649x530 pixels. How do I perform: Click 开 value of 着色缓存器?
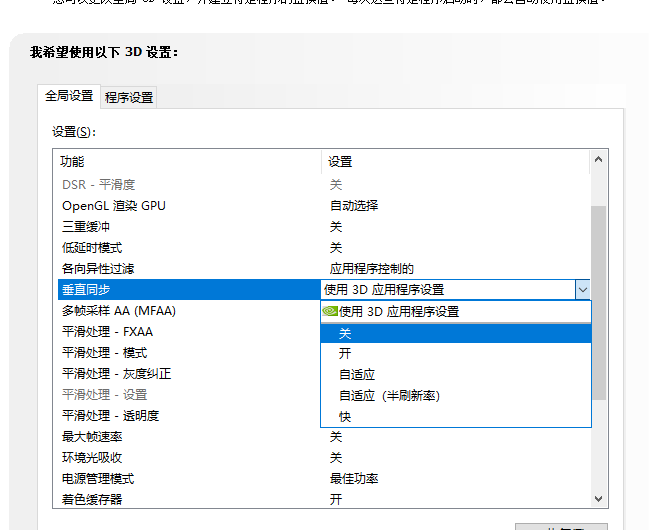[x=336, y=499]
